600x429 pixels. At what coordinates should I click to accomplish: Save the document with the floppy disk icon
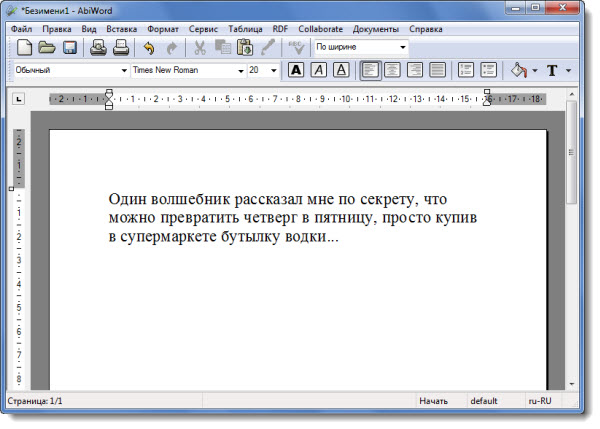click(70, 48)
